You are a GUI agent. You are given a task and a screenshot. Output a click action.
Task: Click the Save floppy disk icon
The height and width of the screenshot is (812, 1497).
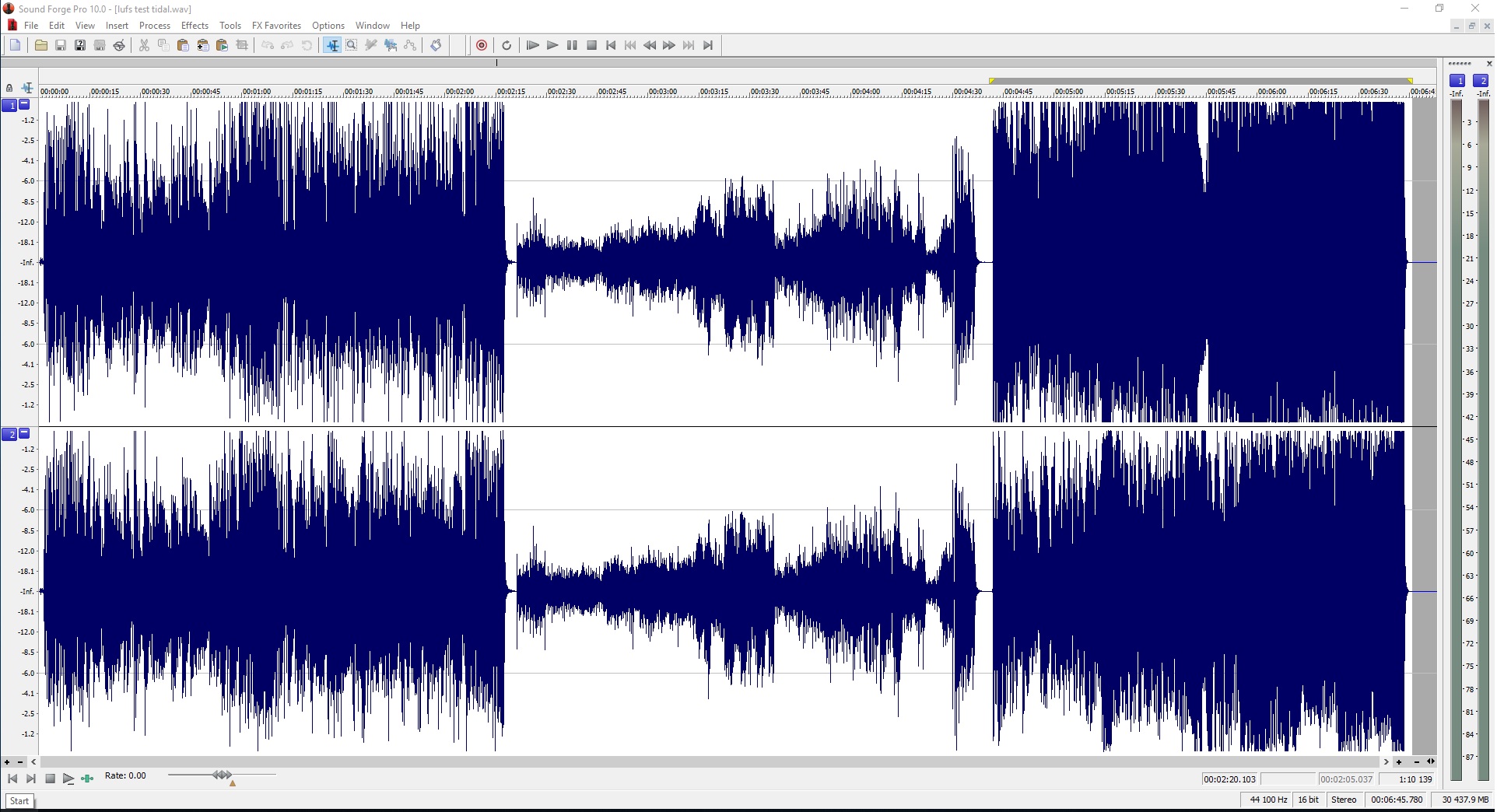pos(61,45)
